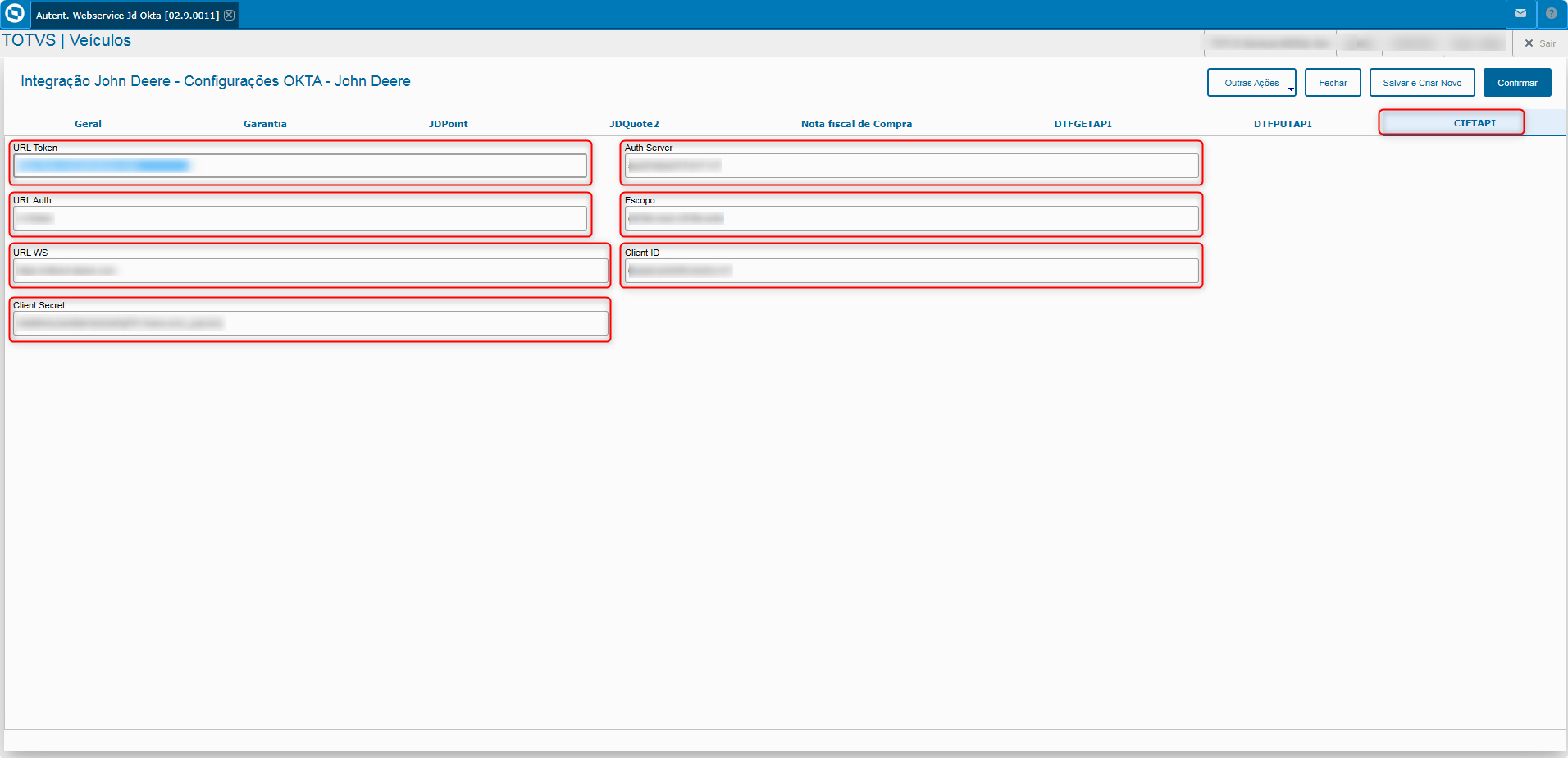Open the mail messages icon
Screen dimensions: 1568x758
coord(1520,13)
